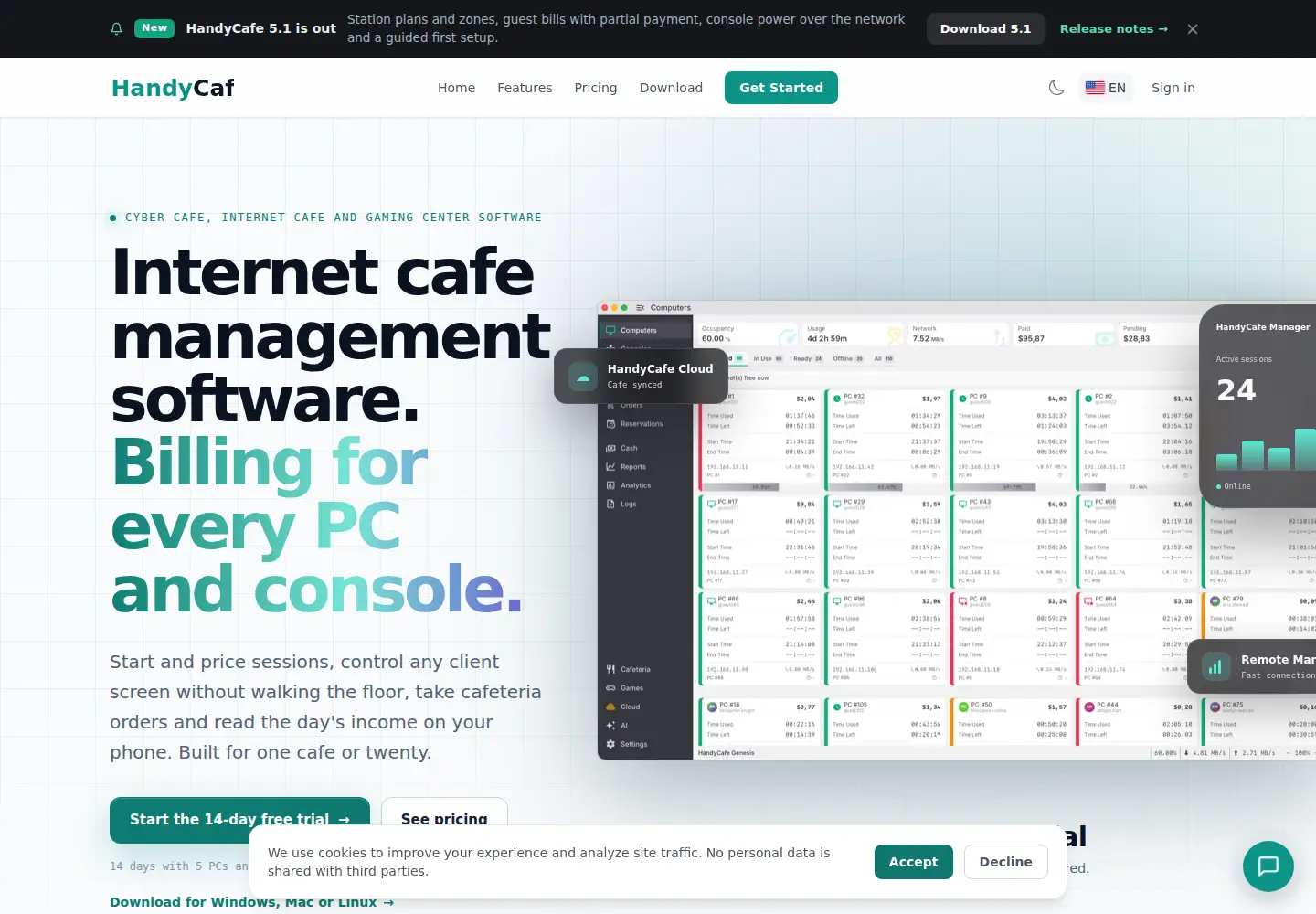Decline cookies in the consent bar
The width and height of the screenshot is (1316, 914).
pyautogui.click(x=1005, y=862)
